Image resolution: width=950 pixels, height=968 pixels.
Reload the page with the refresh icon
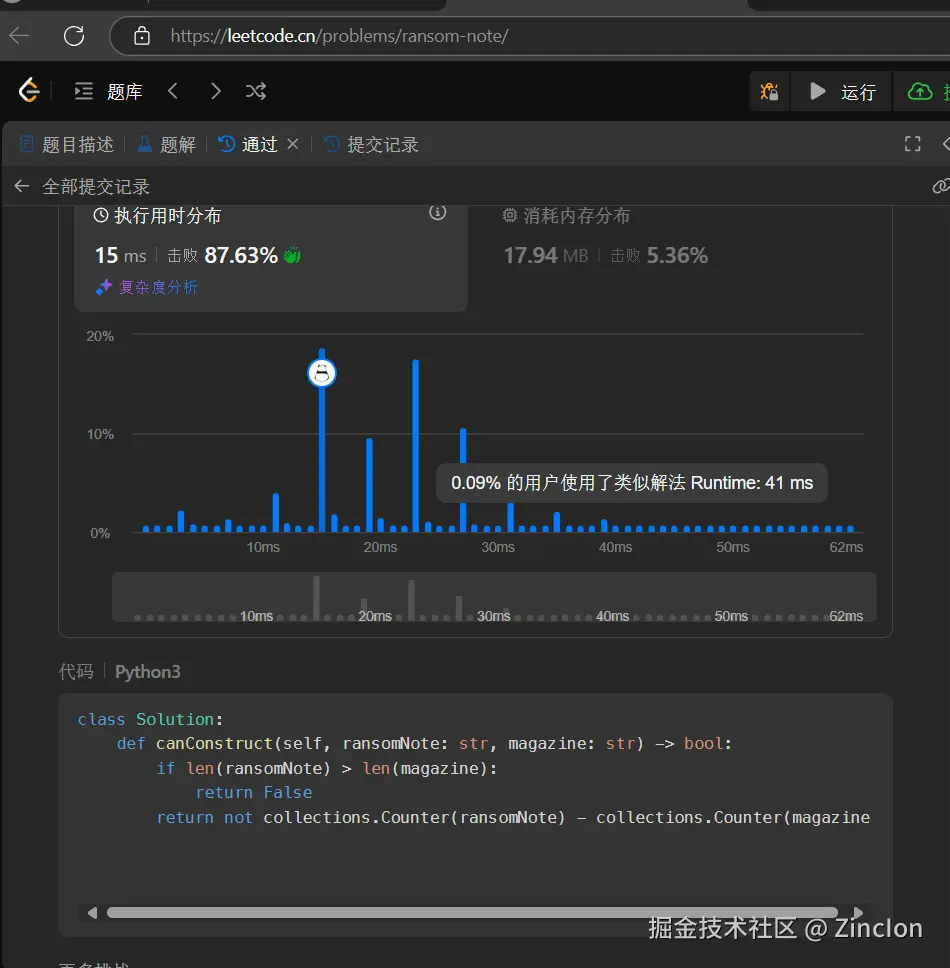click(x=74, y=36)
